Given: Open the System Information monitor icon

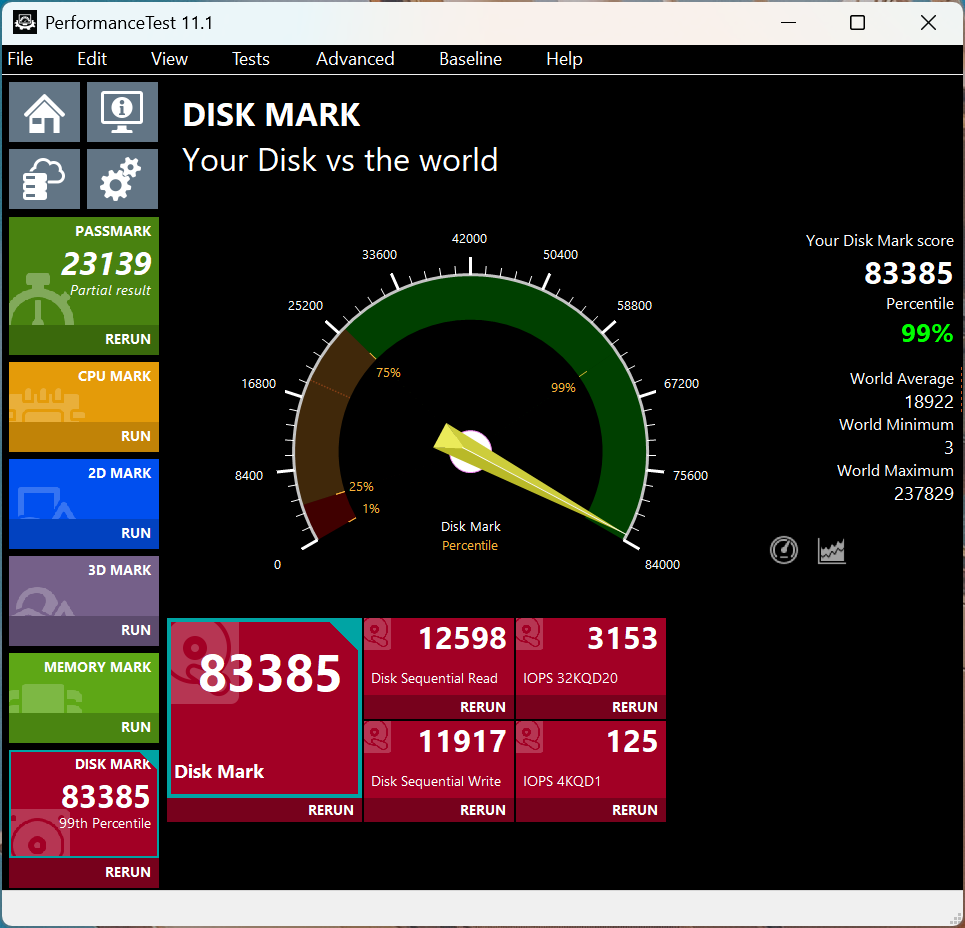Looking at the screenshot, I should click(x=122, y=112).
